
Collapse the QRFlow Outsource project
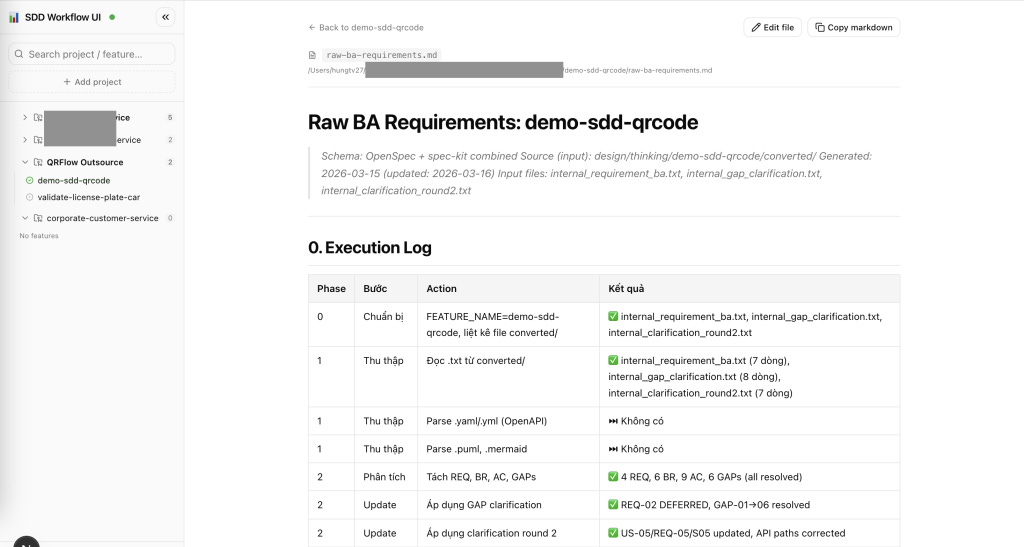25,162
